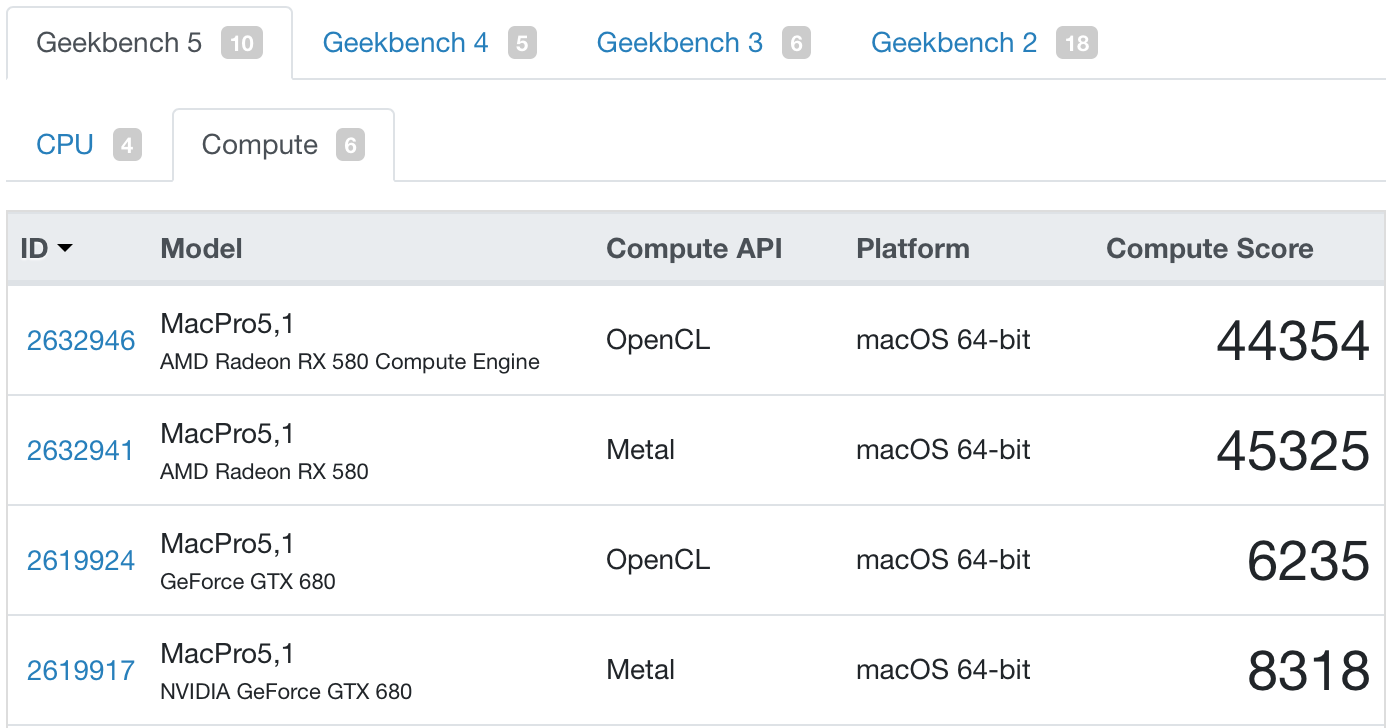Click Metal in the 2619917 row

[x=641, y=670]
